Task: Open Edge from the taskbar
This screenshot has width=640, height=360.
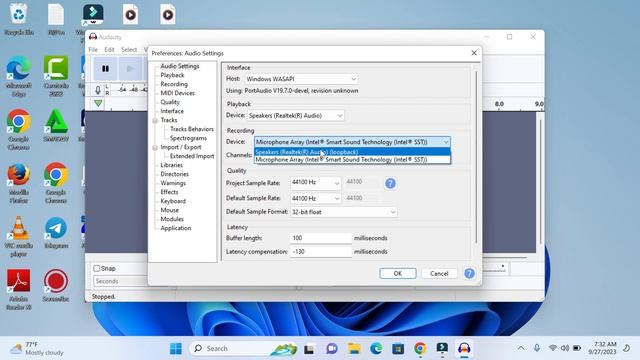Action: click(376, 349)
